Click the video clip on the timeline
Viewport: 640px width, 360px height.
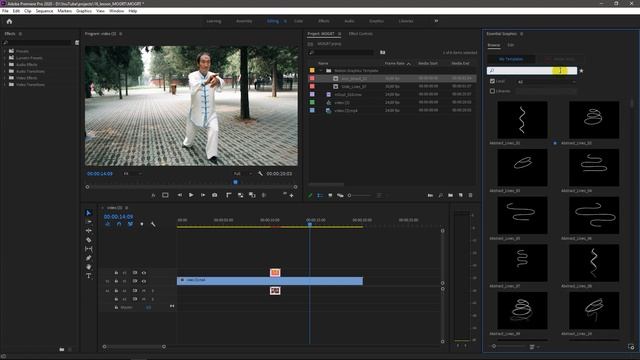point(270,281)
